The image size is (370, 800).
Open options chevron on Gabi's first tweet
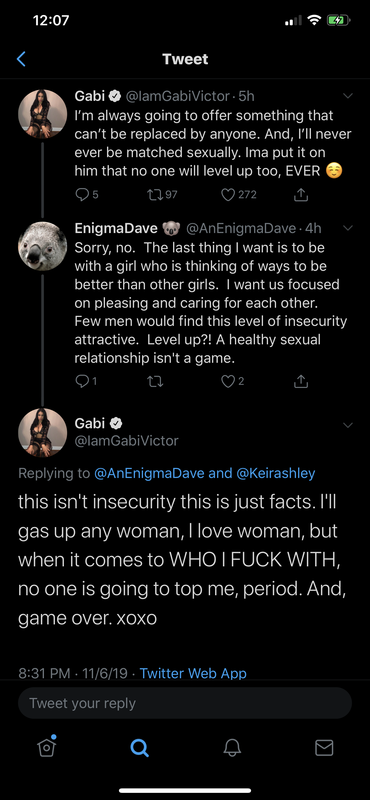(x=348, y=96)
